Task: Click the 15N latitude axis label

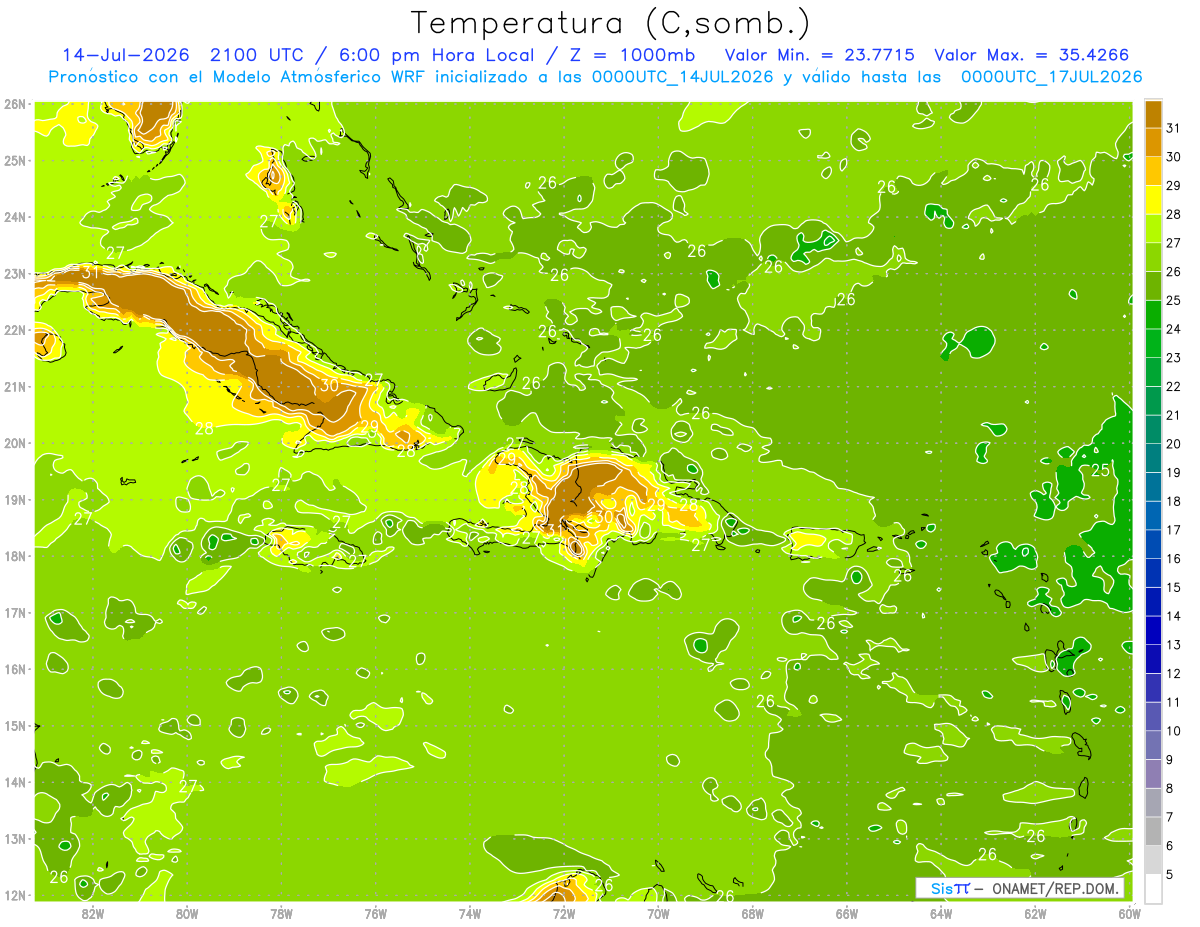Action: point(15,726)
